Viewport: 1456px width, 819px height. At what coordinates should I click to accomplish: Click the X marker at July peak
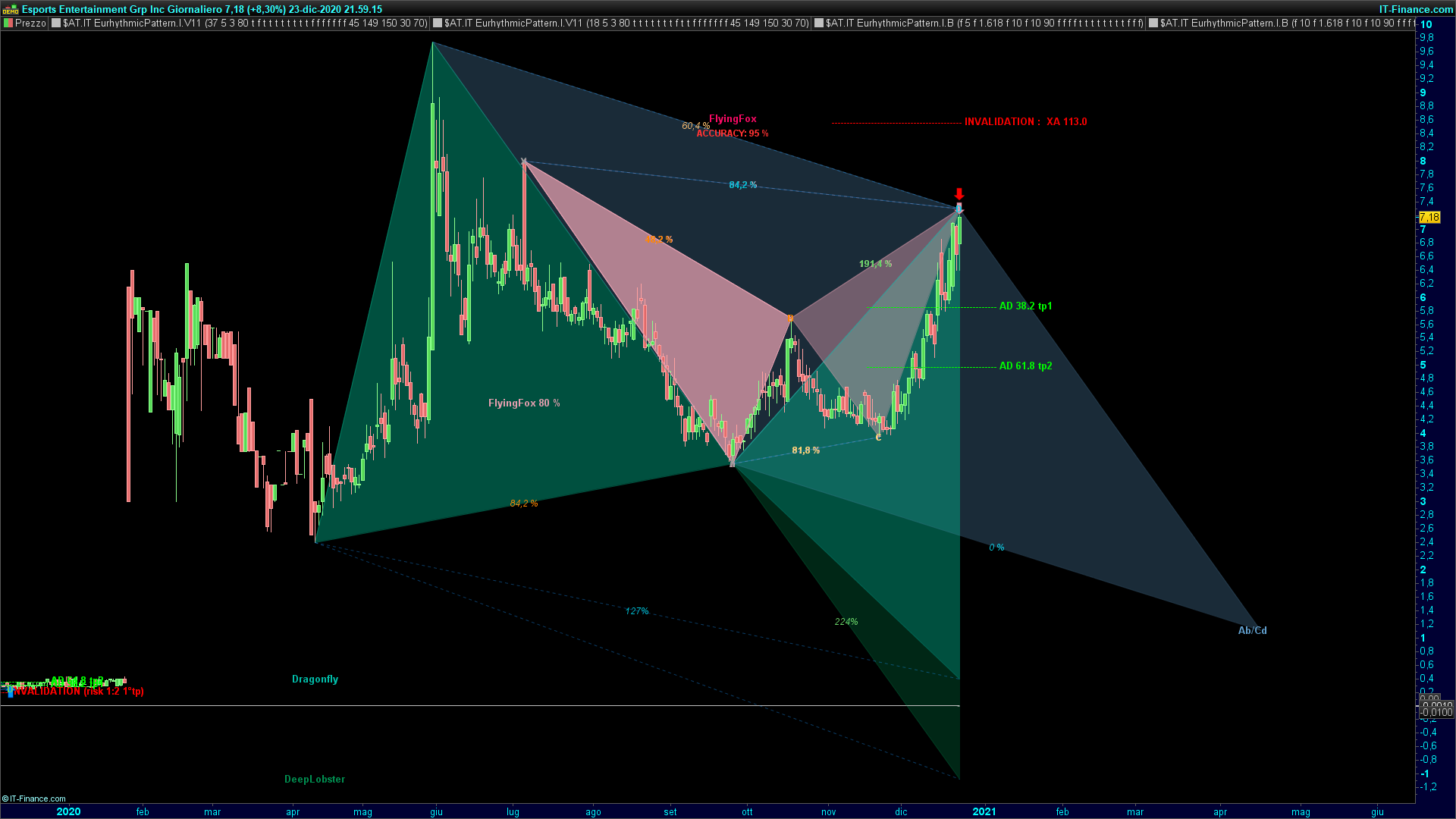(524, 161)
